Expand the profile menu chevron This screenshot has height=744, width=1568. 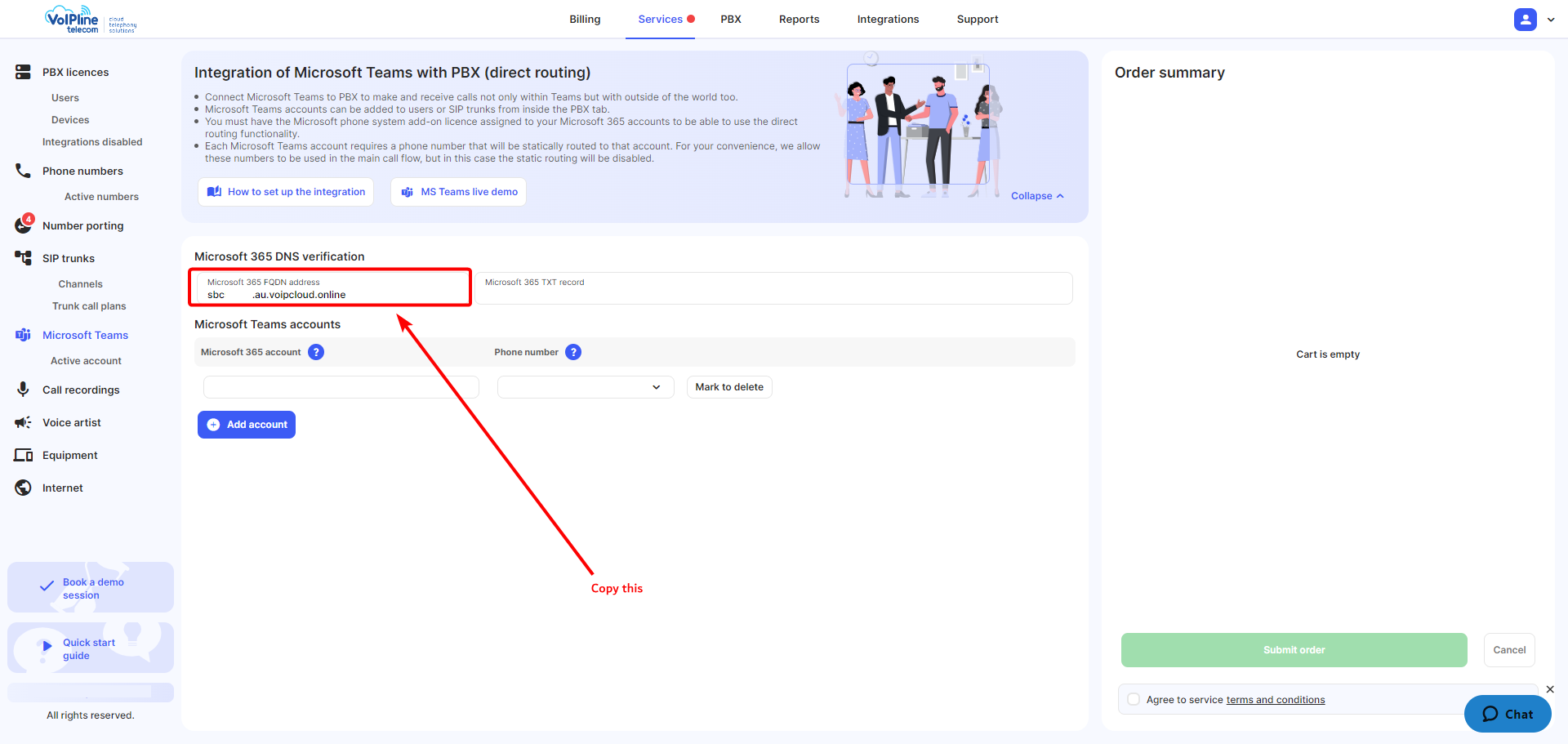[x=1551, y=20]
